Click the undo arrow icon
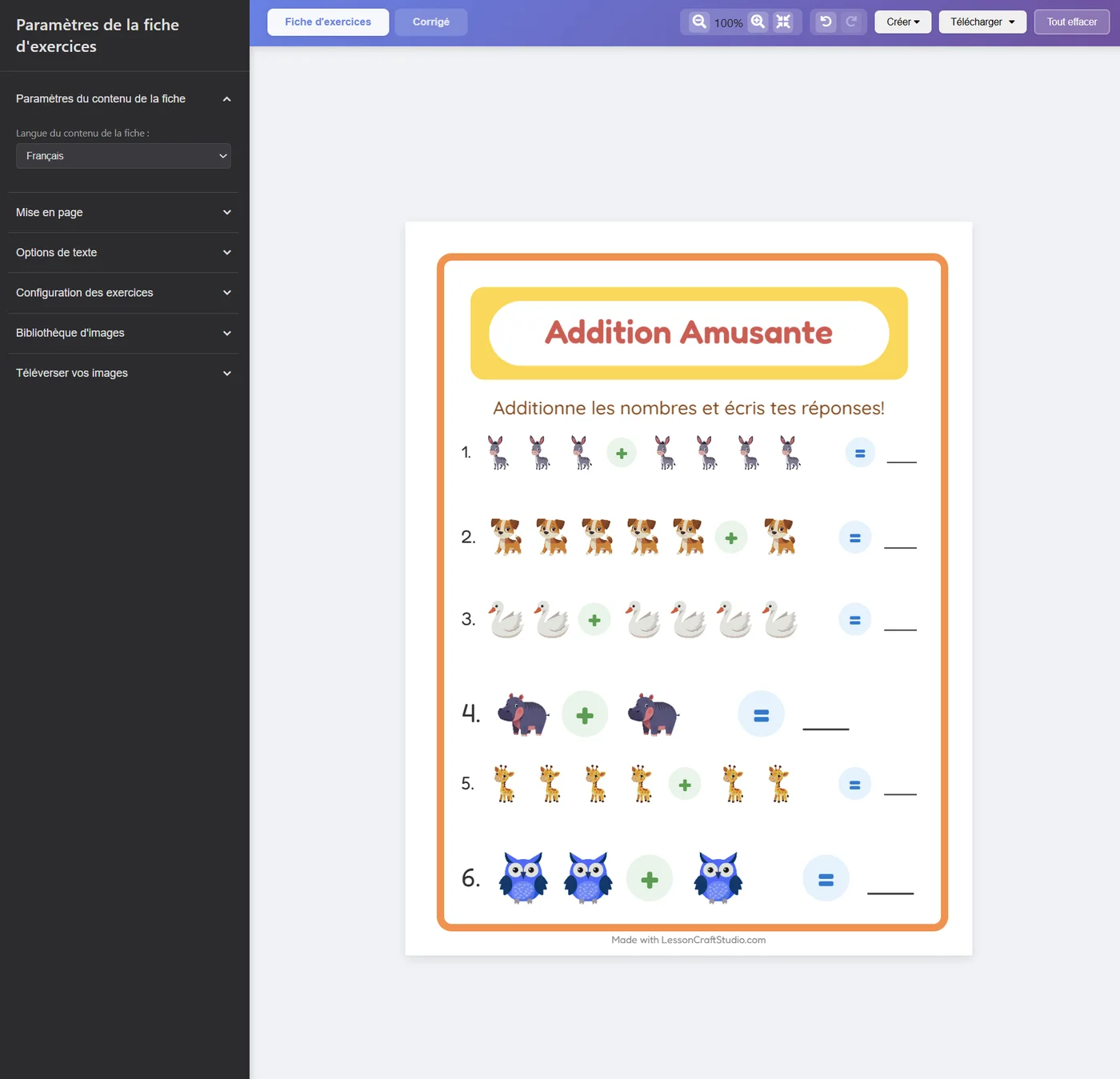Screen dimensions: 1120x1079 tap(826, 22)
